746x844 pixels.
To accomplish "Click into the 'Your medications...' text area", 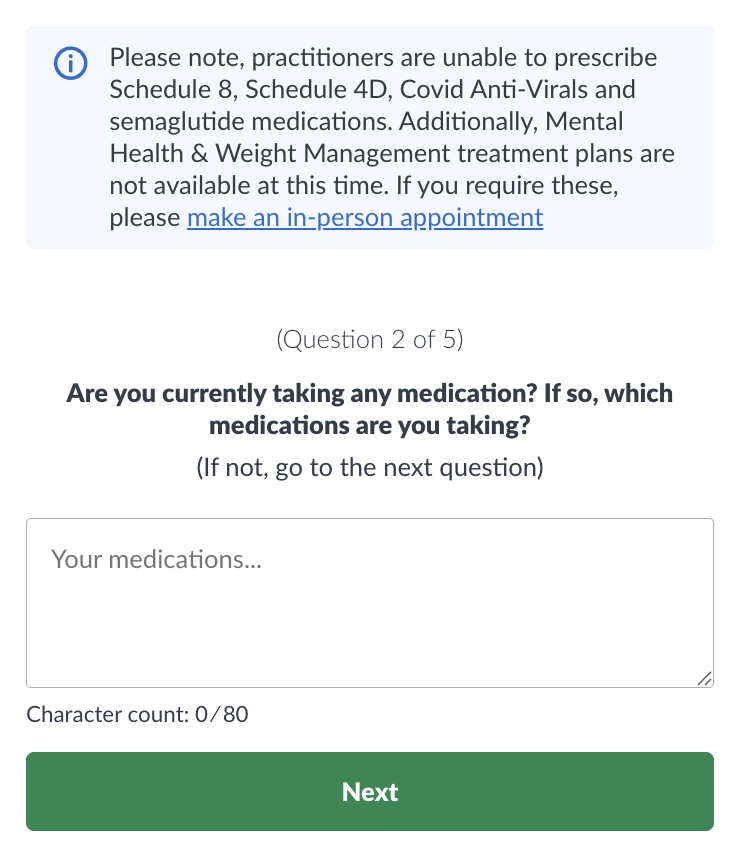I will pyautogui.click(x=369, y=601).
